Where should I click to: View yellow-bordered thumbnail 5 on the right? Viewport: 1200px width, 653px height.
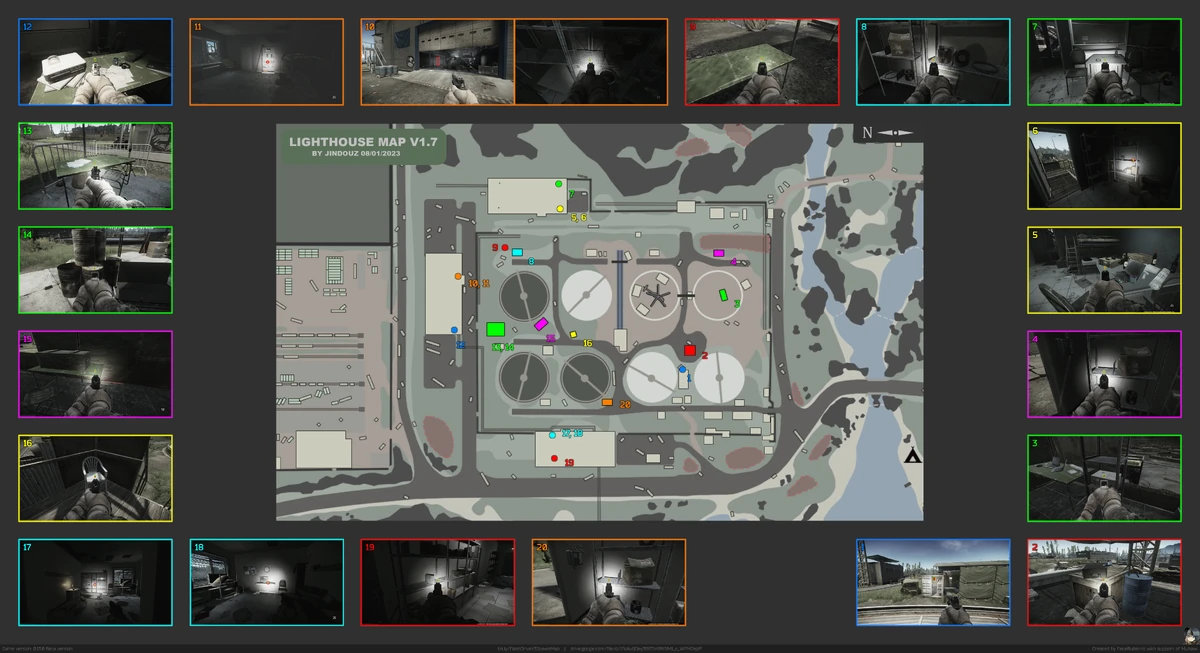click(x=1104, y=270)
